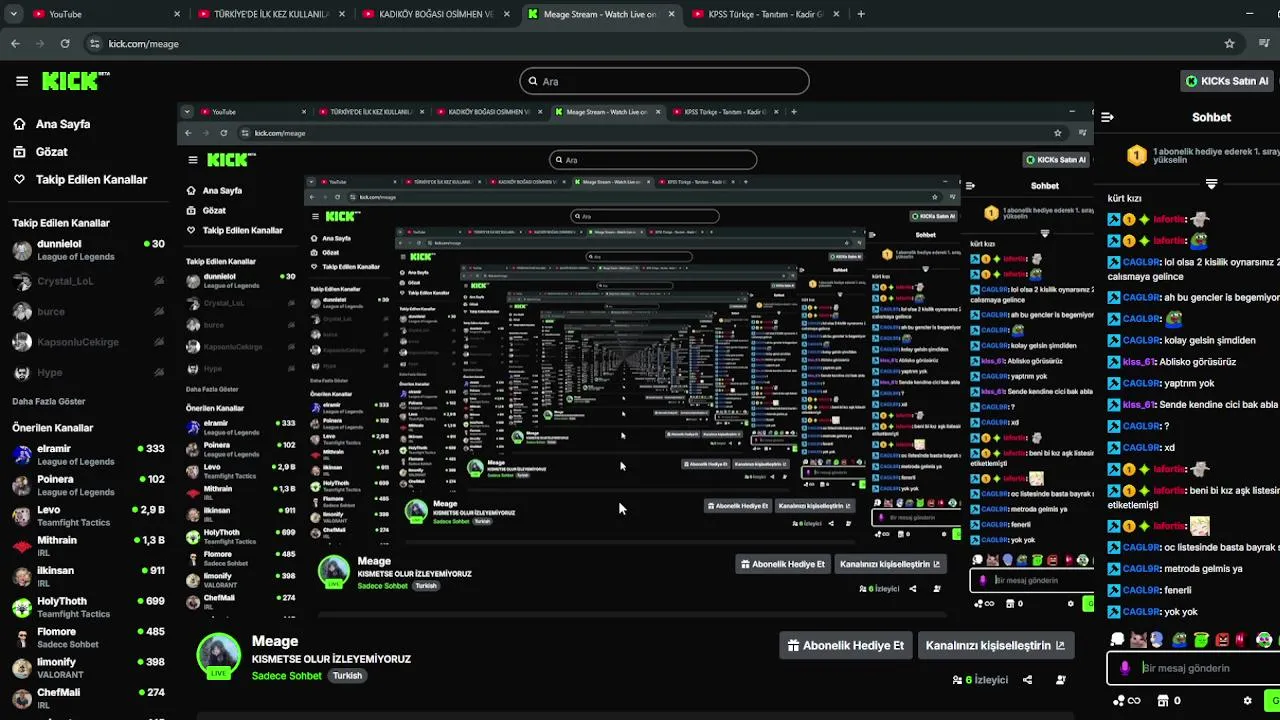Insert the cat emote from quick bar
The height and width of the screenshot is (720, 1280).
tap(1138, 640)
